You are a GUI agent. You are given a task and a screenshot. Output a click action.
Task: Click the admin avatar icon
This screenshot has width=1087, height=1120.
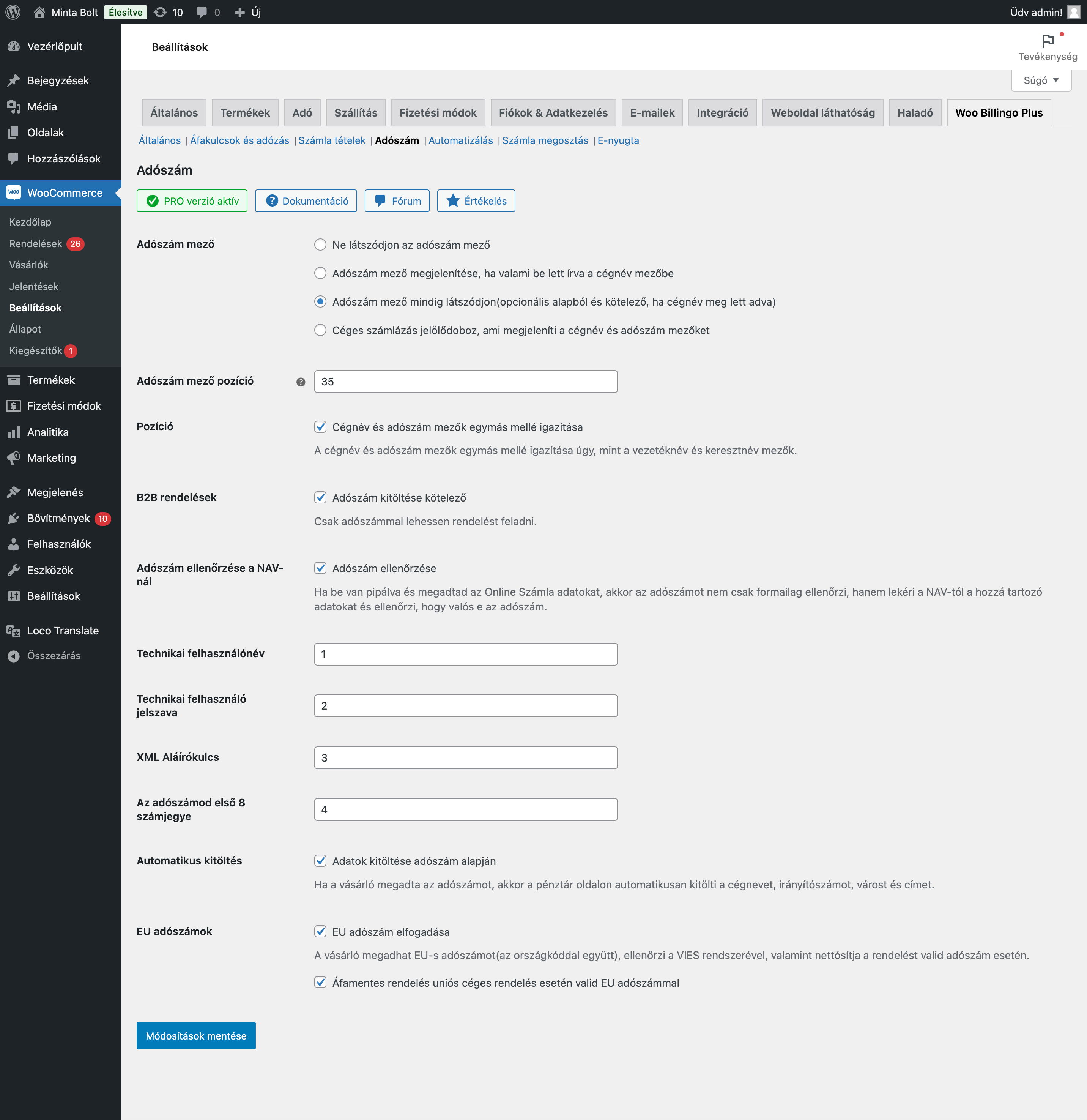click(1074, 12)
